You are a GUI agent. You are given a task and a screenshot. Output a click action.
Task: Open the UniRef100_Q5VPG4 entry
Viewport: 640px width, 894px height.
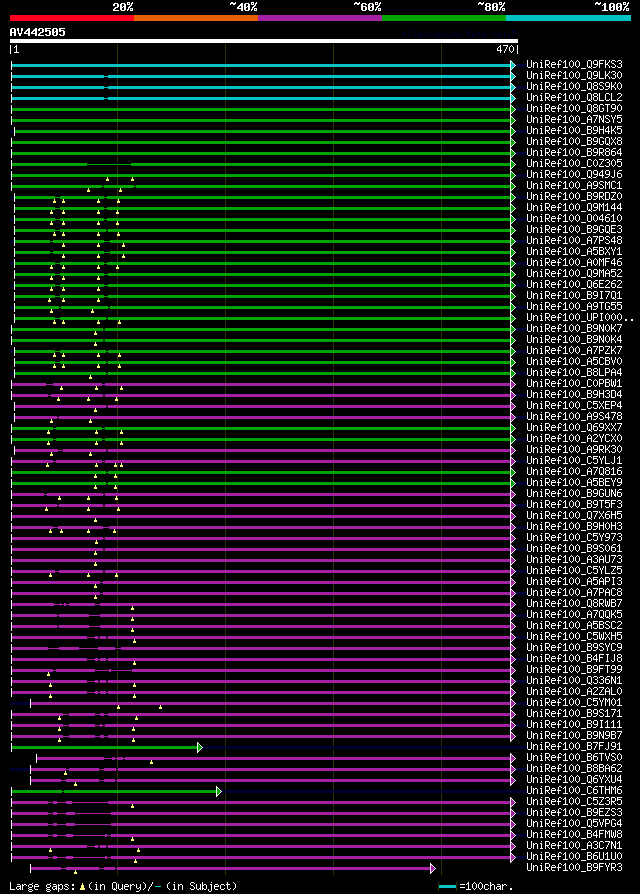point(574,824)
